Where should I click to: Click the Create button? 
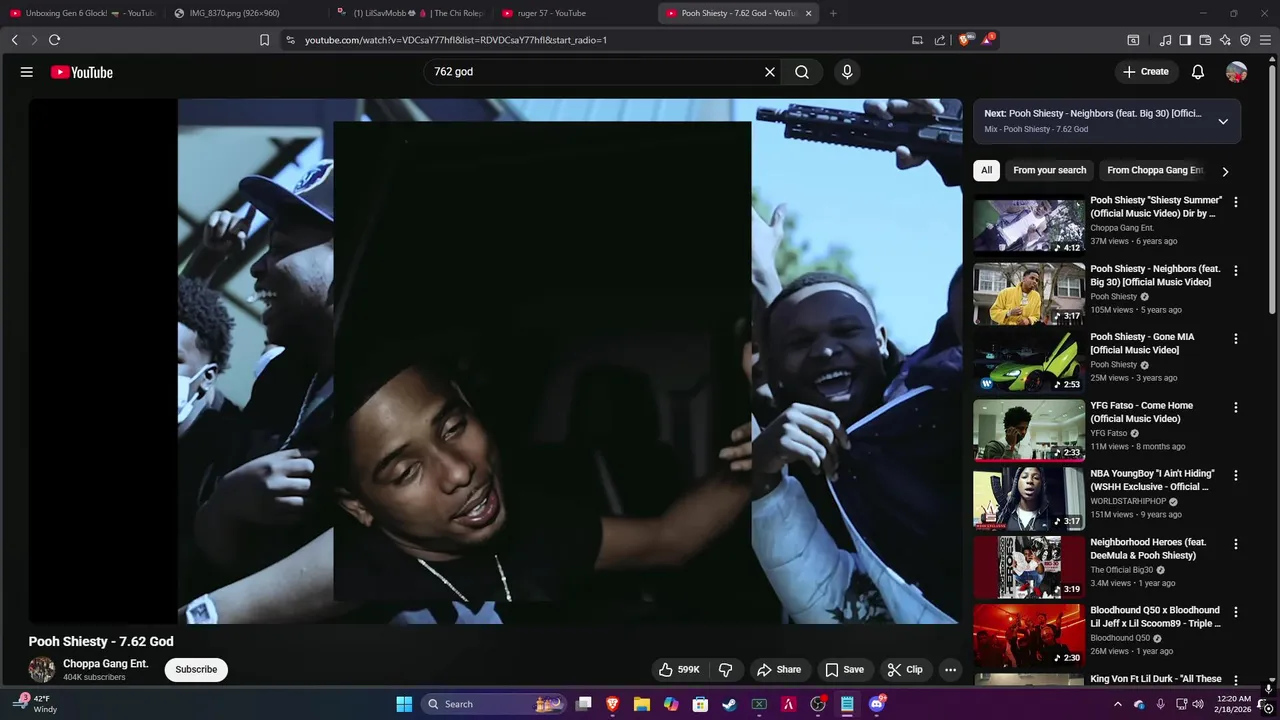pos(1146,72)
